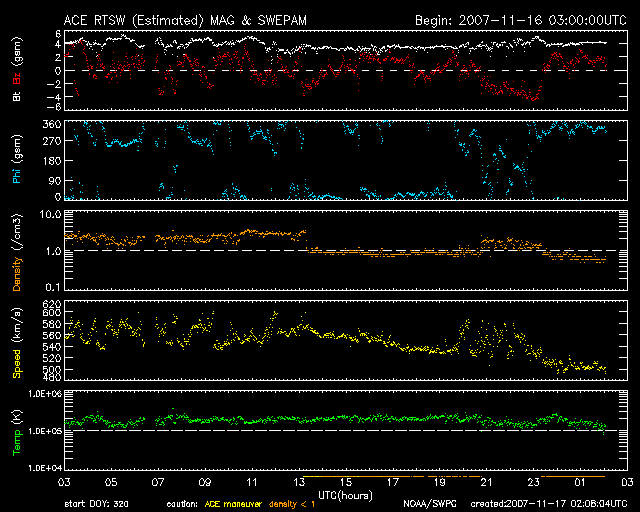Click the green Temp (K) axis label

pyautogui.click(x=17, y=430)
